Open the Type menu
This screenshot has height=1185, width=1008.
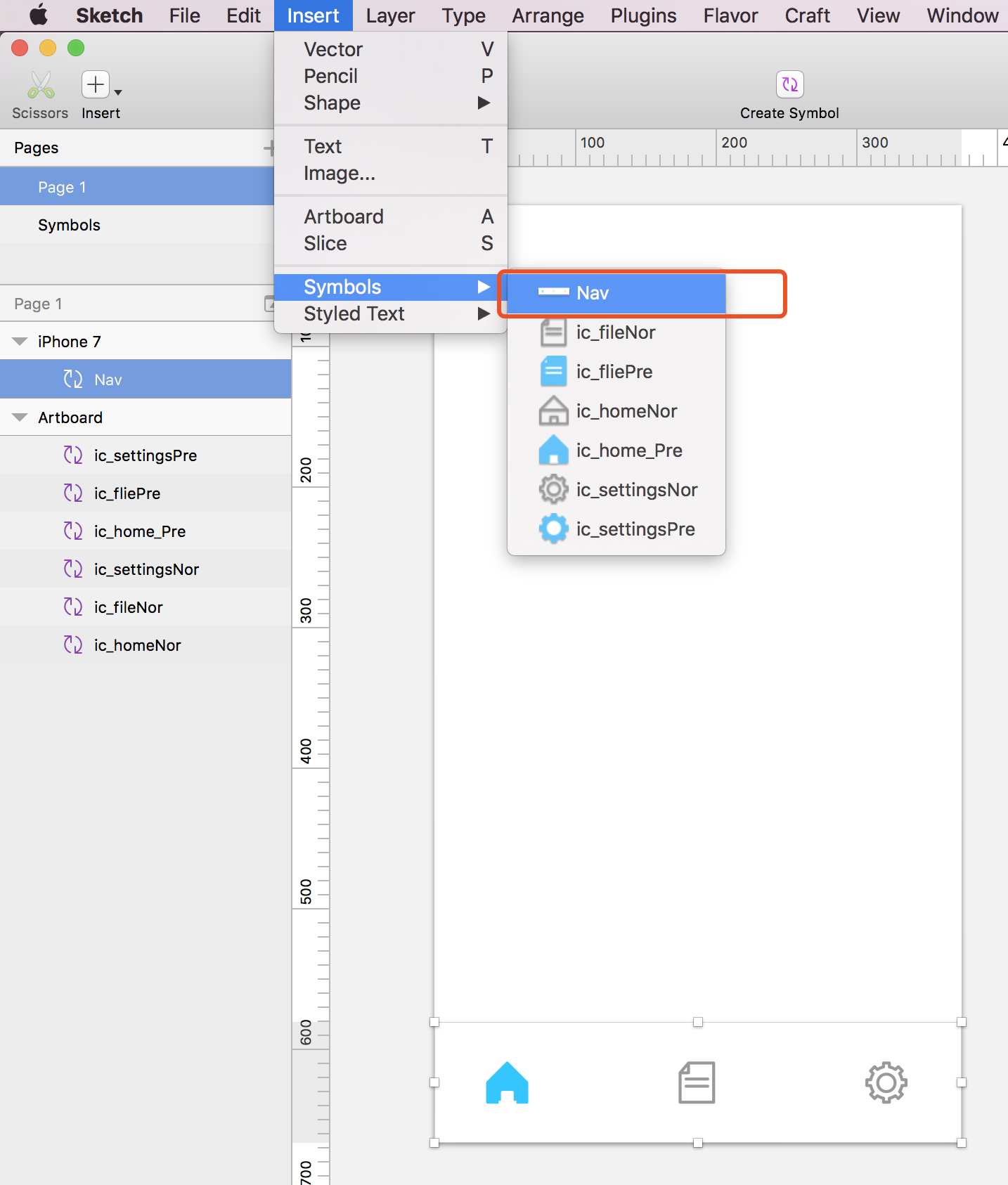click(463, 15)
